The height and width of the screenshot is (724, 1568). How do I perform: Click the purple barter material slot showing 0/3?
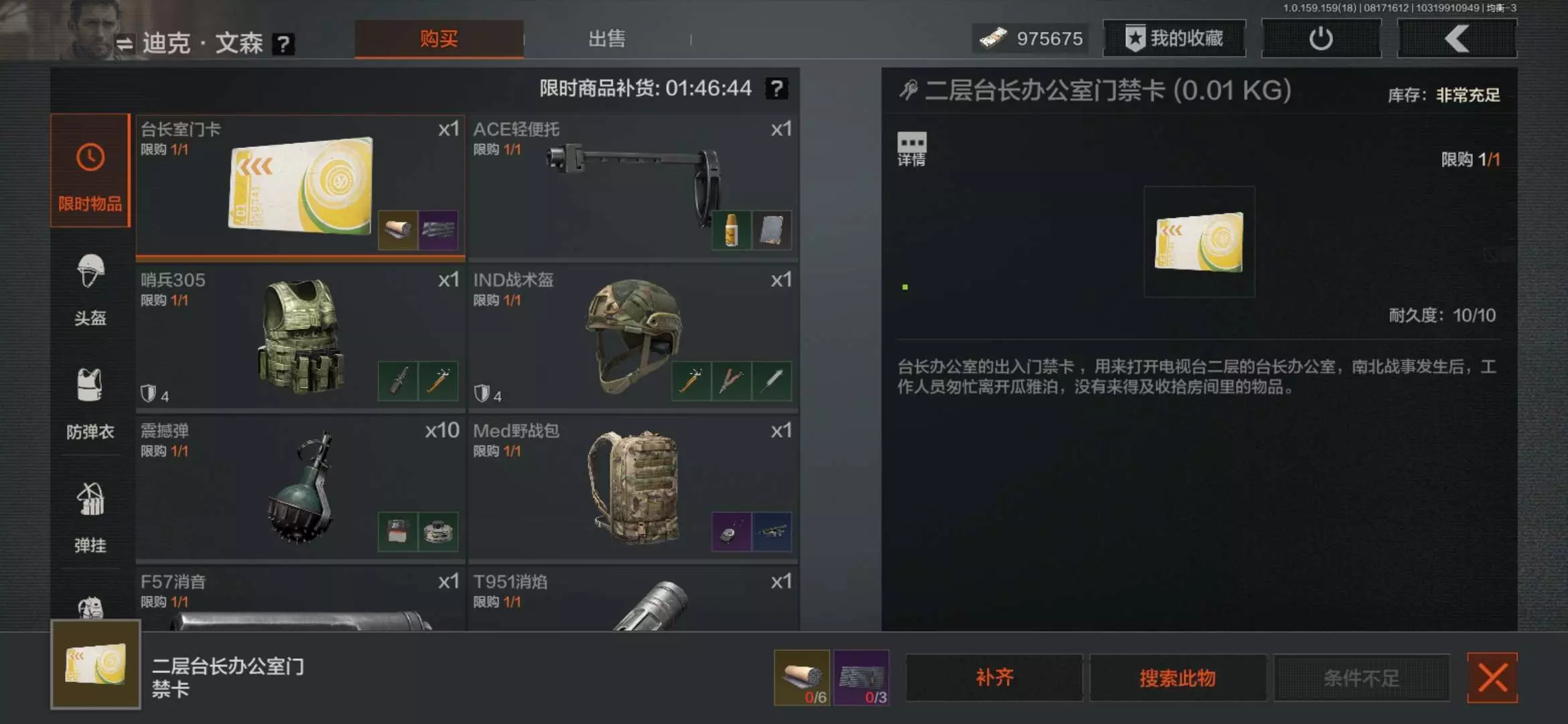click(x=861, y=678)
